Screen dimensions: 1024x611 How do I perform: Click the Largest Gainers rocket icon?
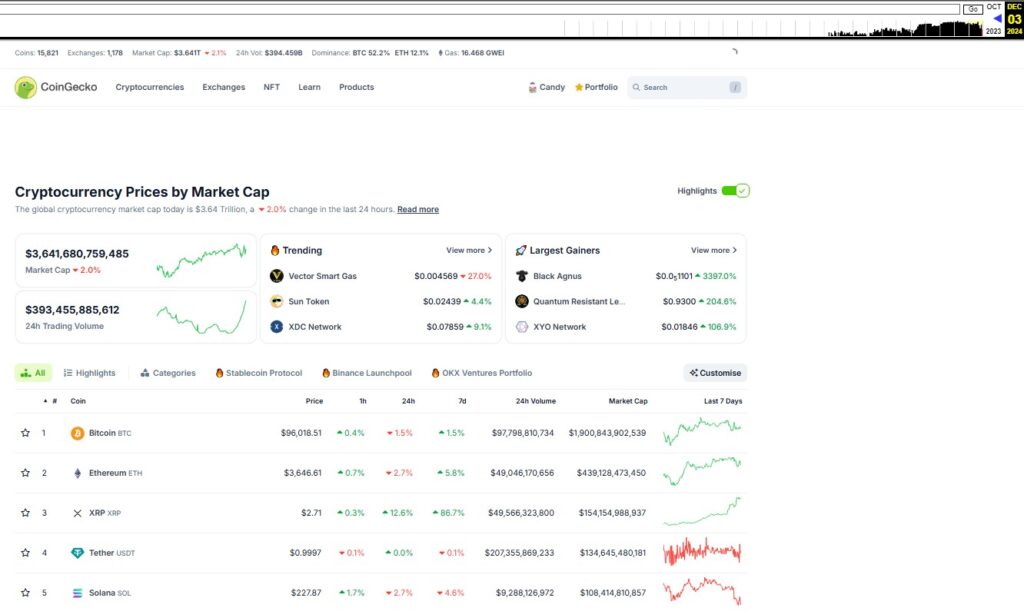point(520,251)
